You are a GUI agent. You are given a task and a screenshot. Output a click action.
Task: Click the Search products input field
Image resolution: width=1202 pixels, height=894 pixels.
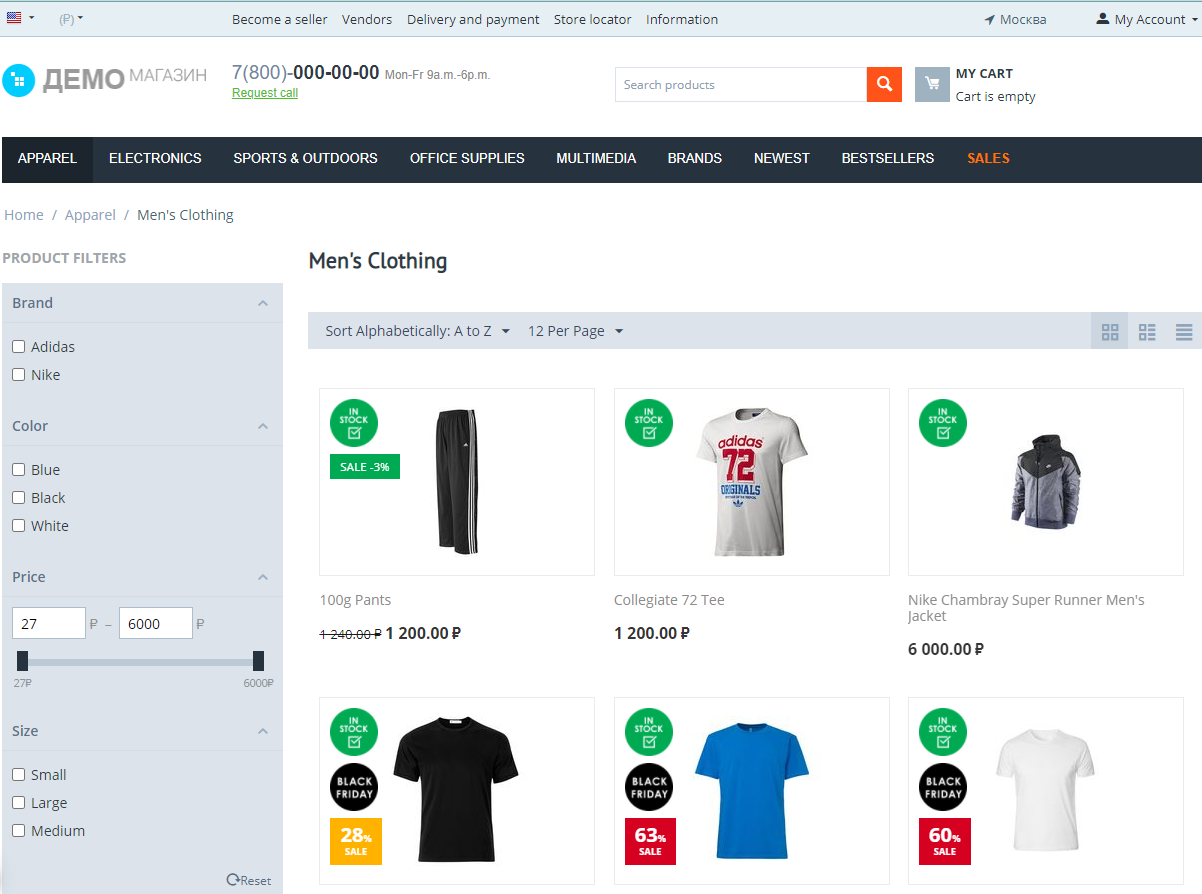[740, 85]
